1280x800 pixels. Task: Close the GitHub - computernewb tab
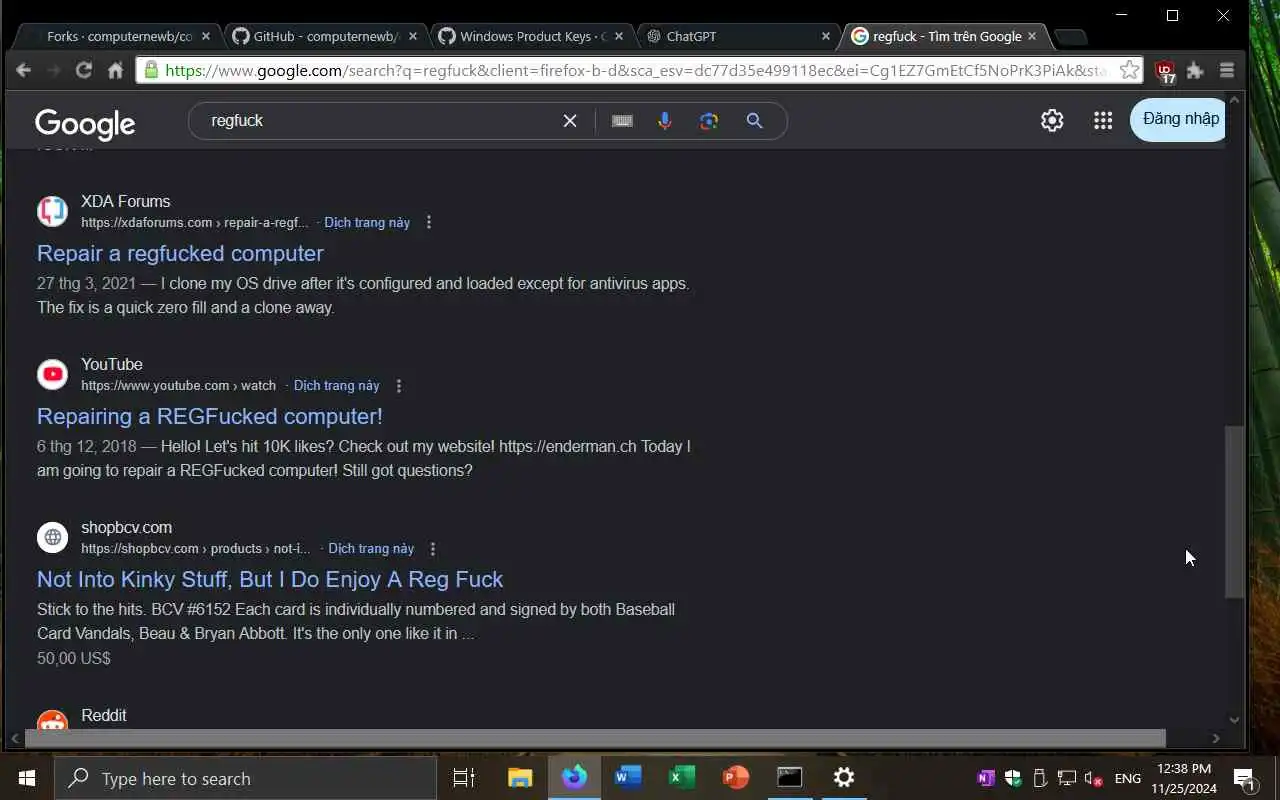point(413,36)
